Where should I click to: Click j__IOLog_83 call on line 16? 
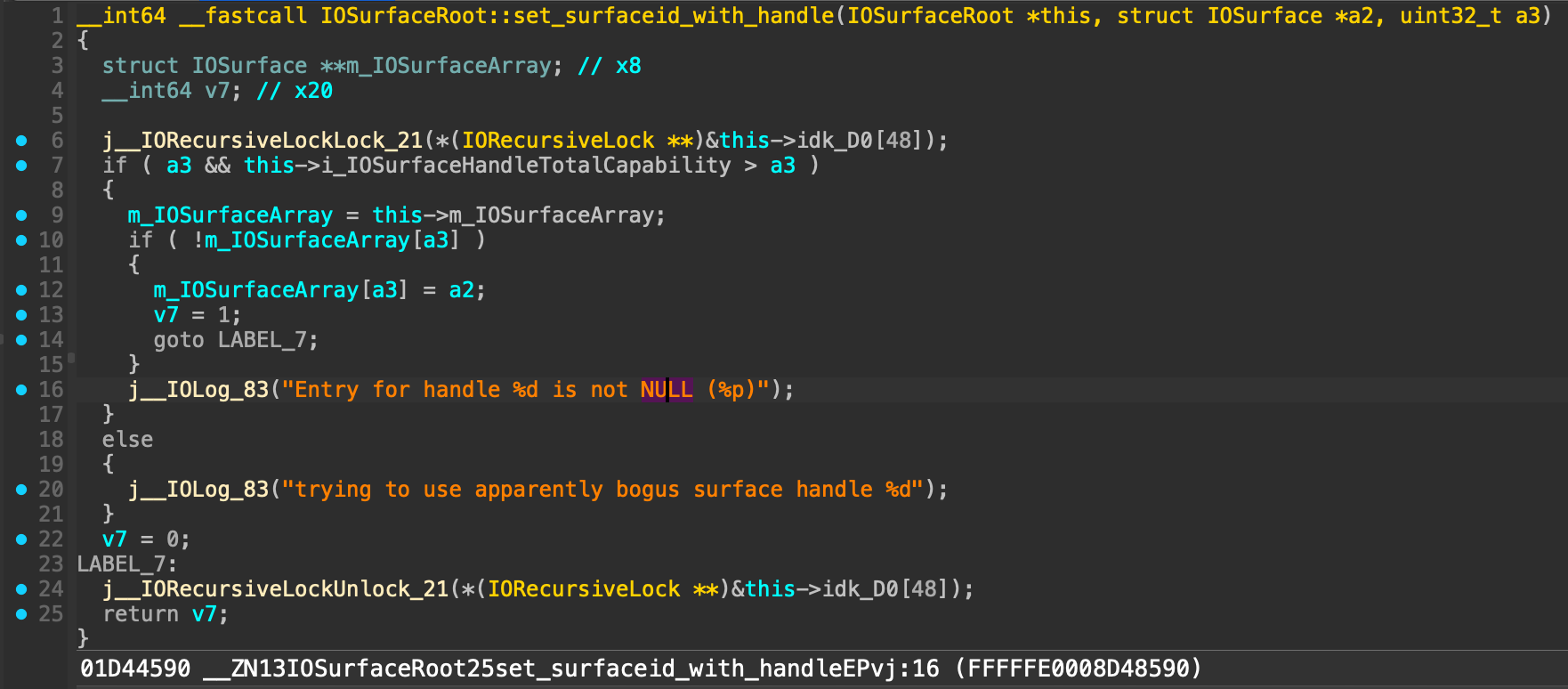coord(198,390)
